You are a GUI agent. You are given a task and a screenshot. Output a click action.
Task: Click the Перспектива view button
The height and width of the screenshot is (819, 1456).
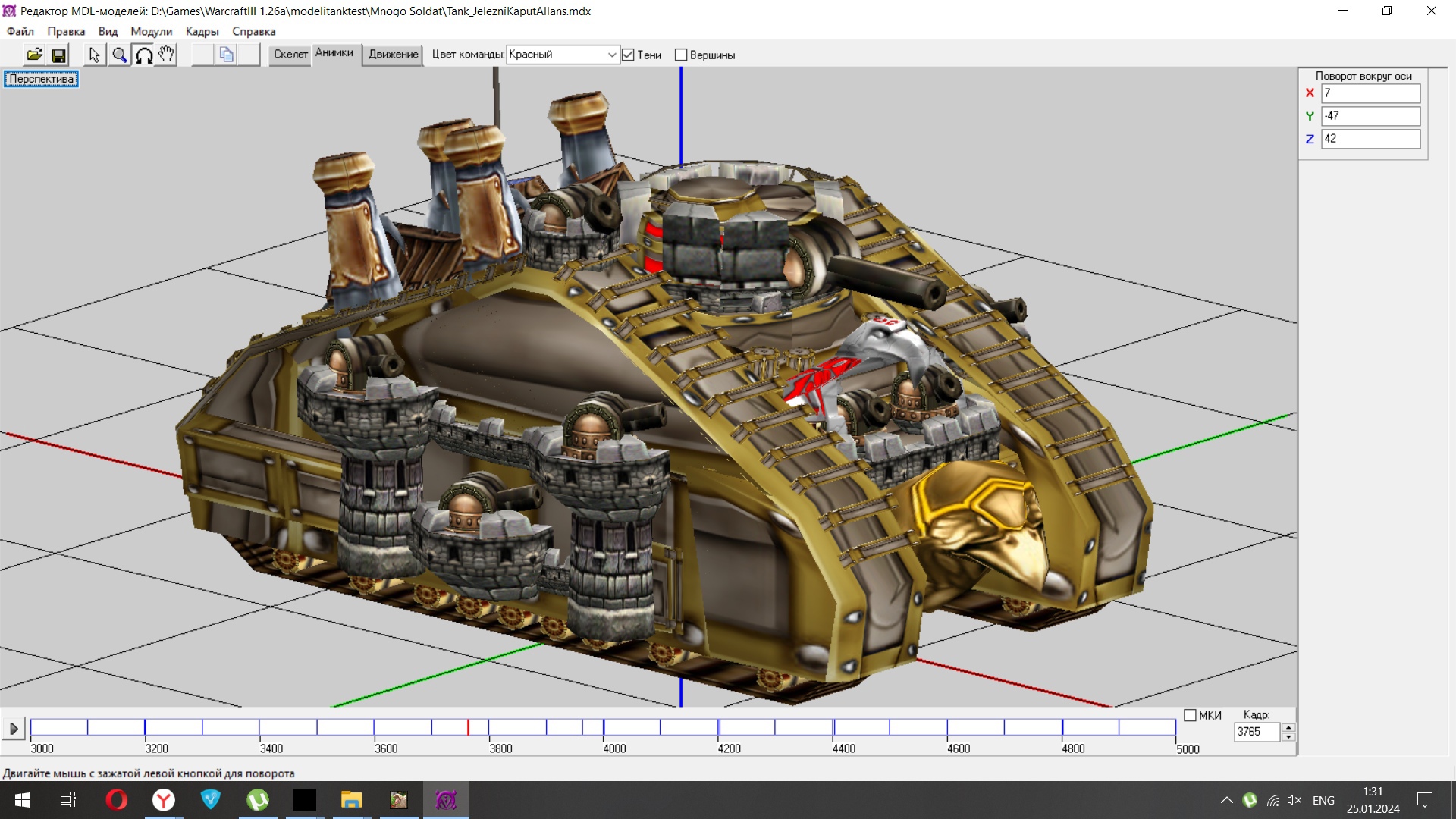point(41,79)
